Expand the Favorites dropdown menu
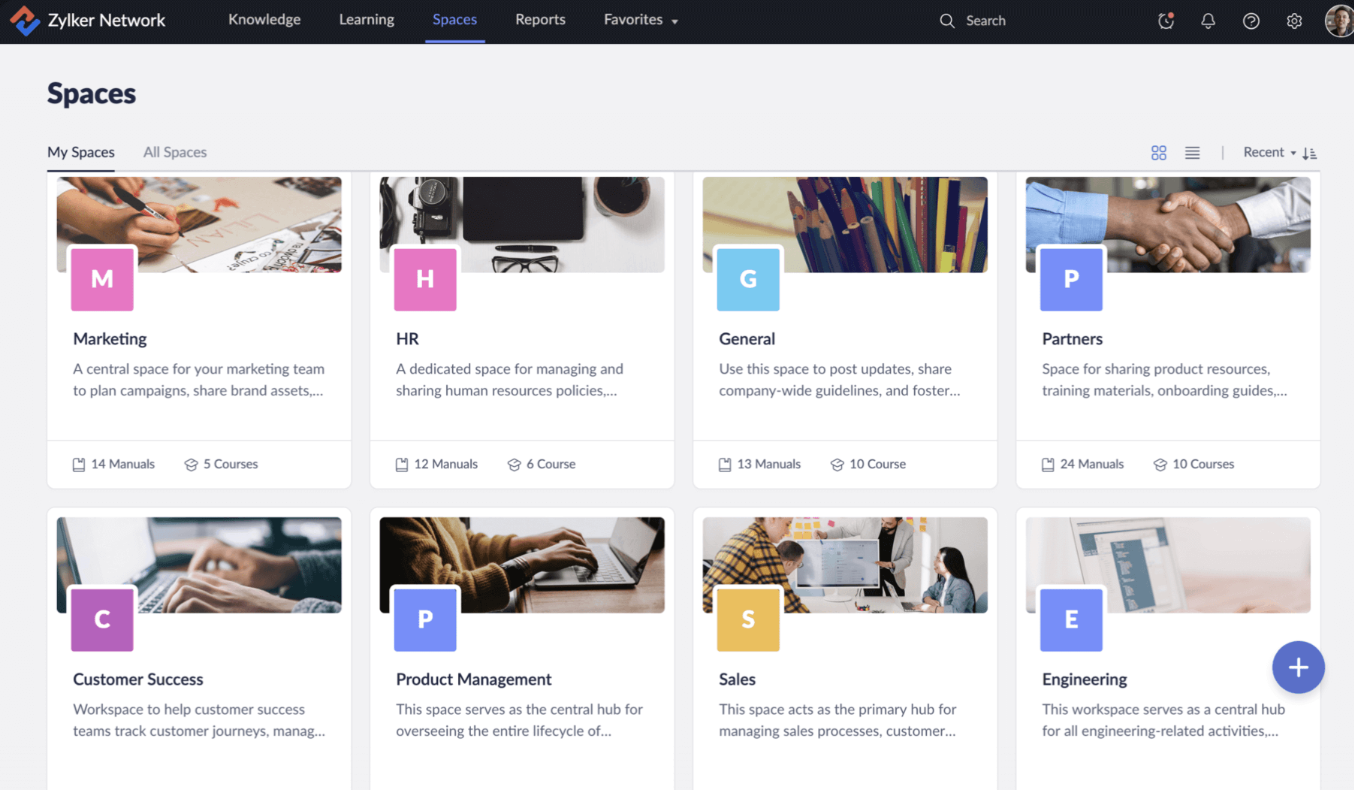This screenshot has width=1354, height=790. point(640,20)
